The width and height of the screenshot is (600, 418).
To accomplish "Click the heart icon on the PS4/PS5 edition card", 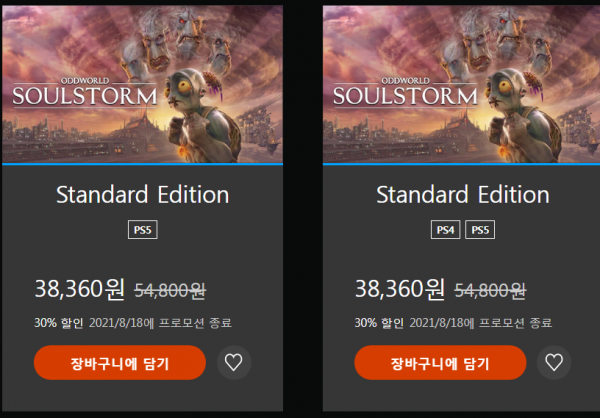I will click(554, 362).
